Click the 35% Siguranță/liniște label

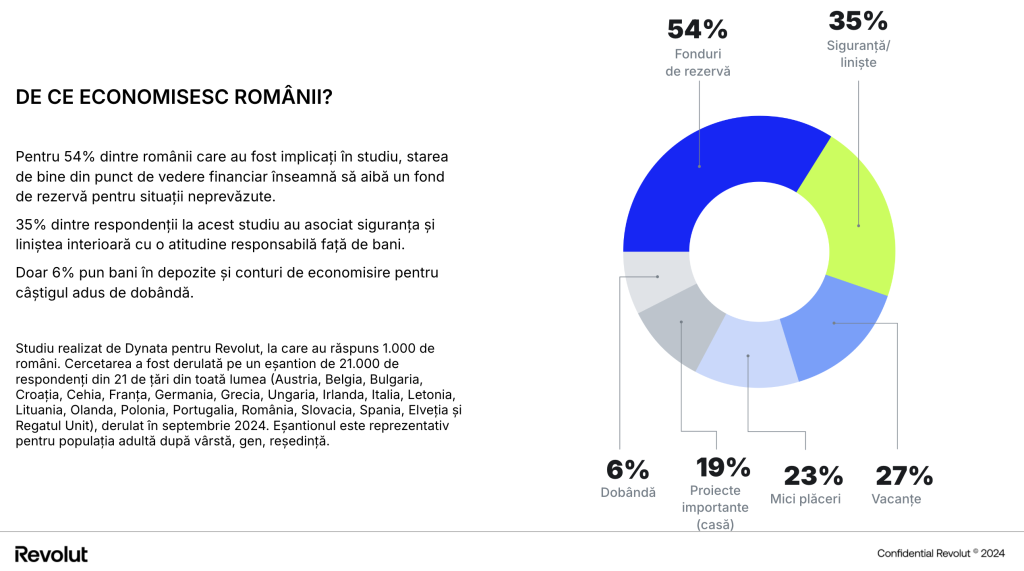click(858, 40)
